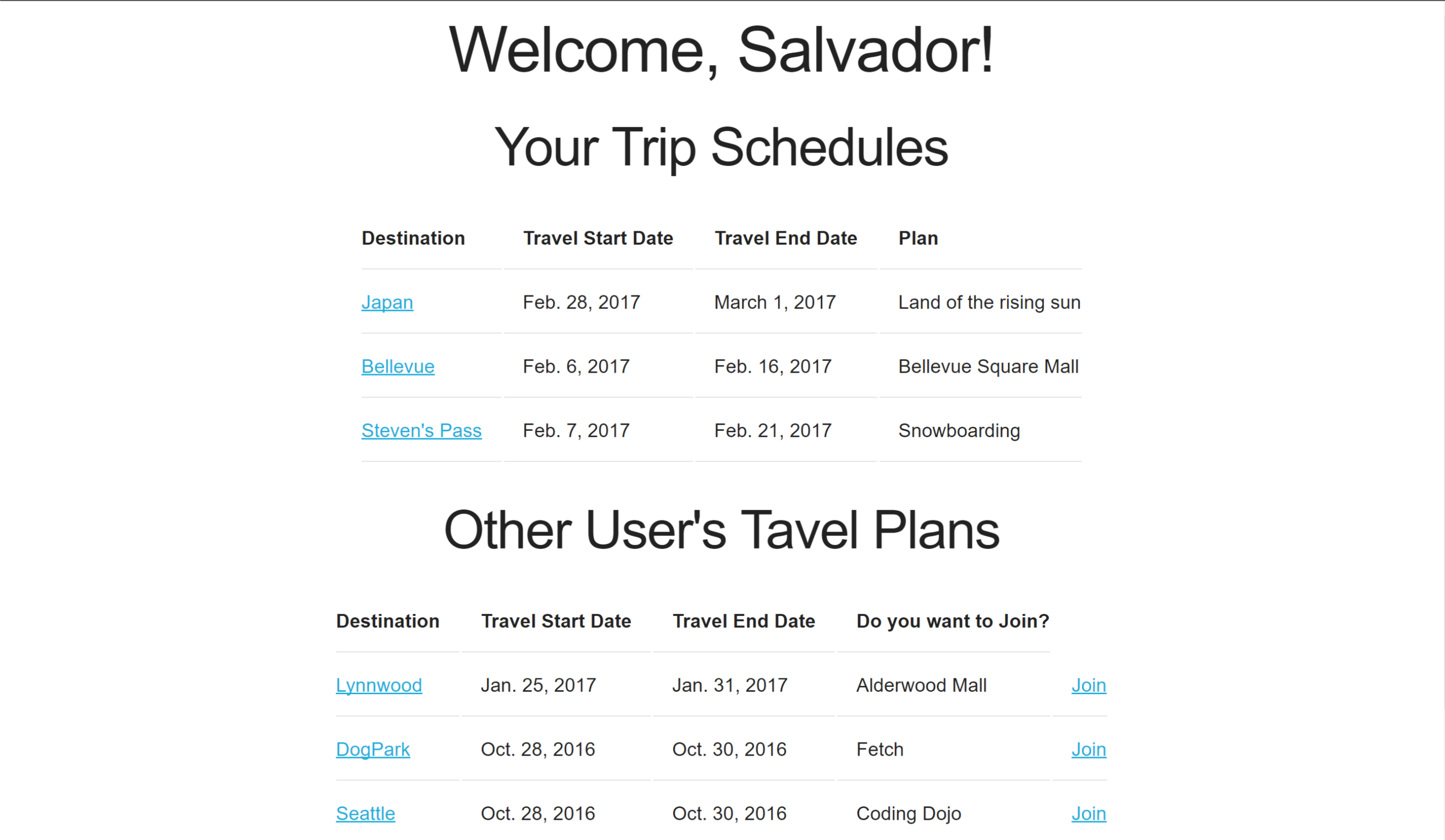
Task: Click the Do you want to Join? header
Action: click(953, 621)
